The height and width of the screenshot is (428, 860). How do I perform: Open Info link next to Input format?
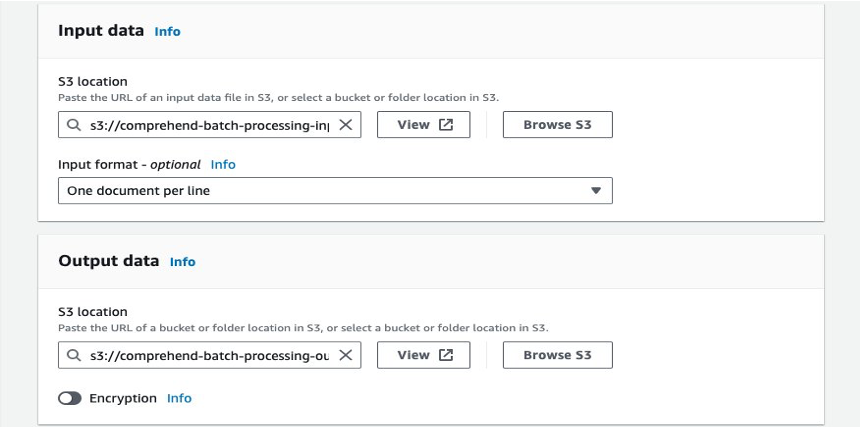223,165
